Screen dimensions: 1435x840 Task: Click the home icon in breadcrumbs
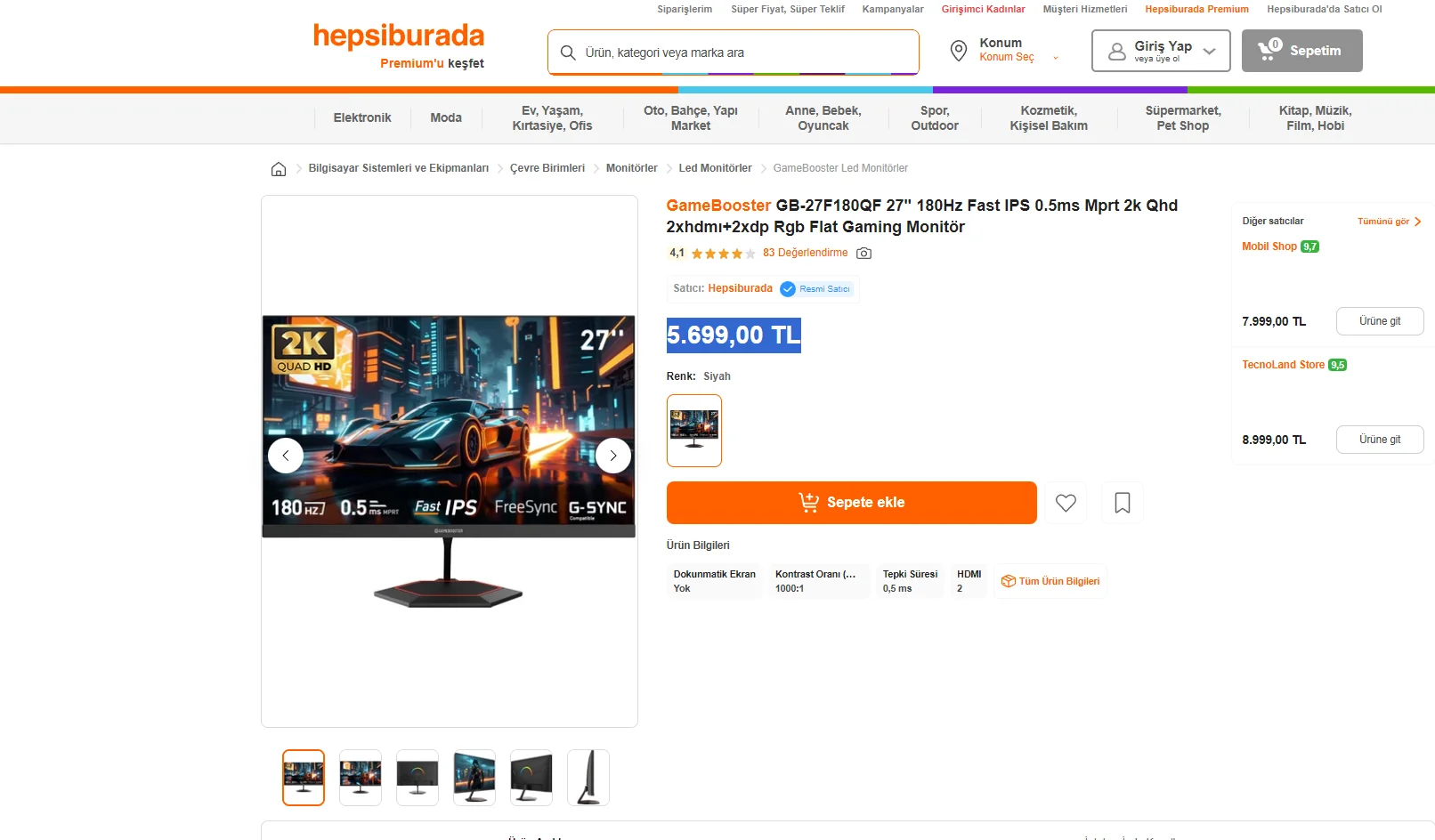(279, 169)
